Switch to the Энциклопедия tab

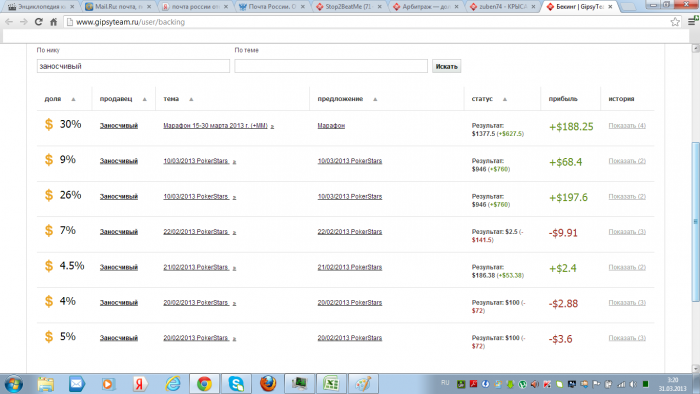tap(41, 7)
